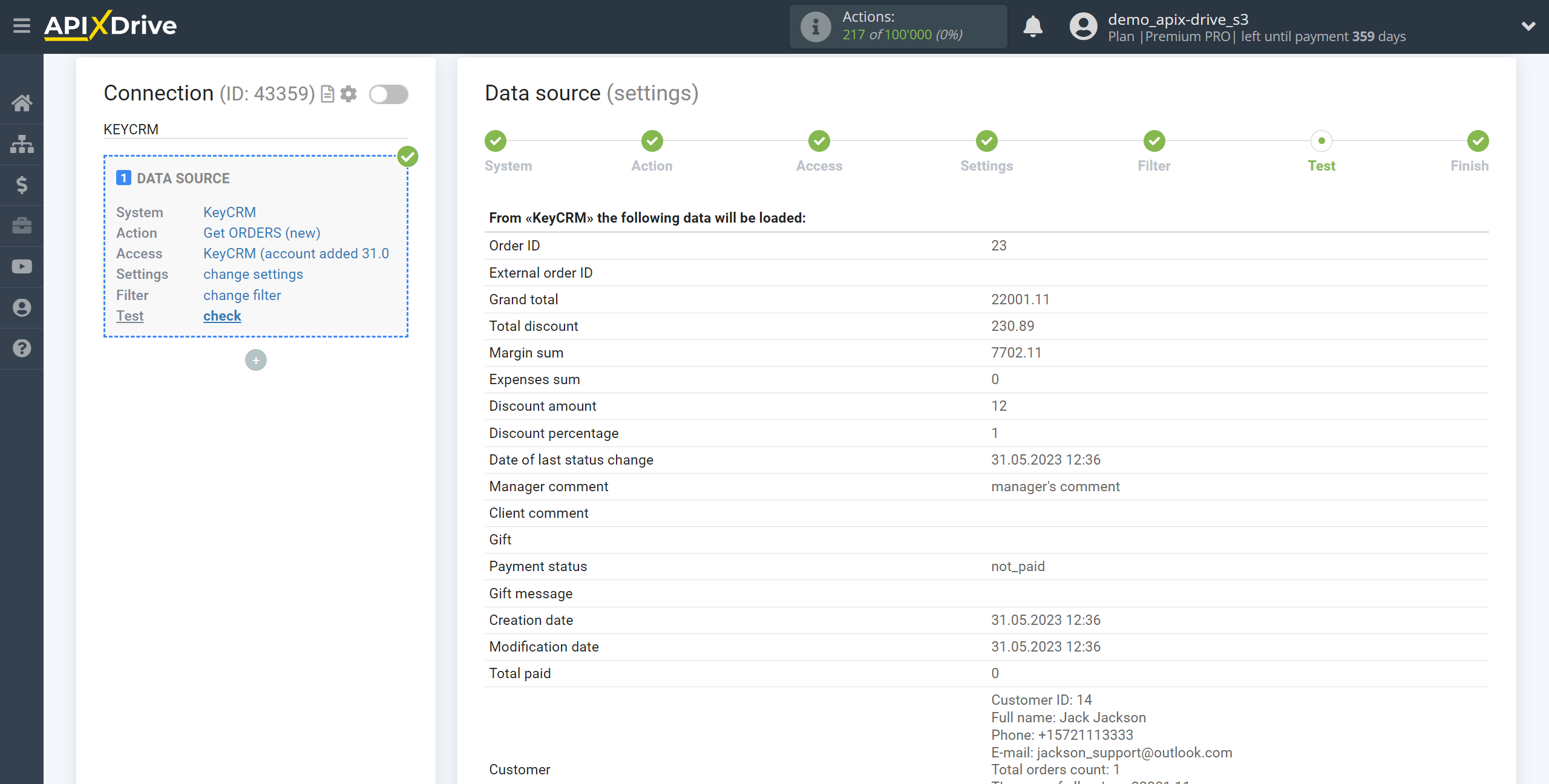Click the Finish step checkmark circle
Viewport: 1549px width, 784px height.
pyautogui.click(x=1478, y=141)
